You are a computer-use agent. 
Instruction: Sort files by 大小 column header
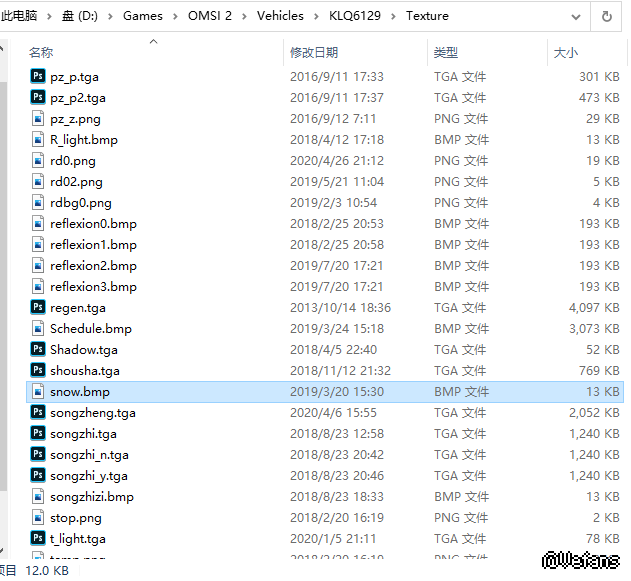tap(565, 52)
